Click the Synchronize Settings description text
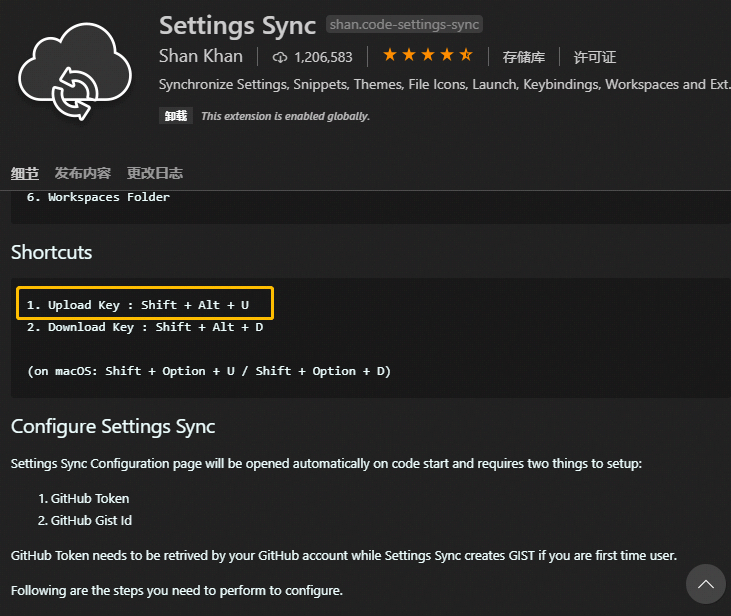The width and height of the screenshot is (731, 616). click(x=444, y=84)
